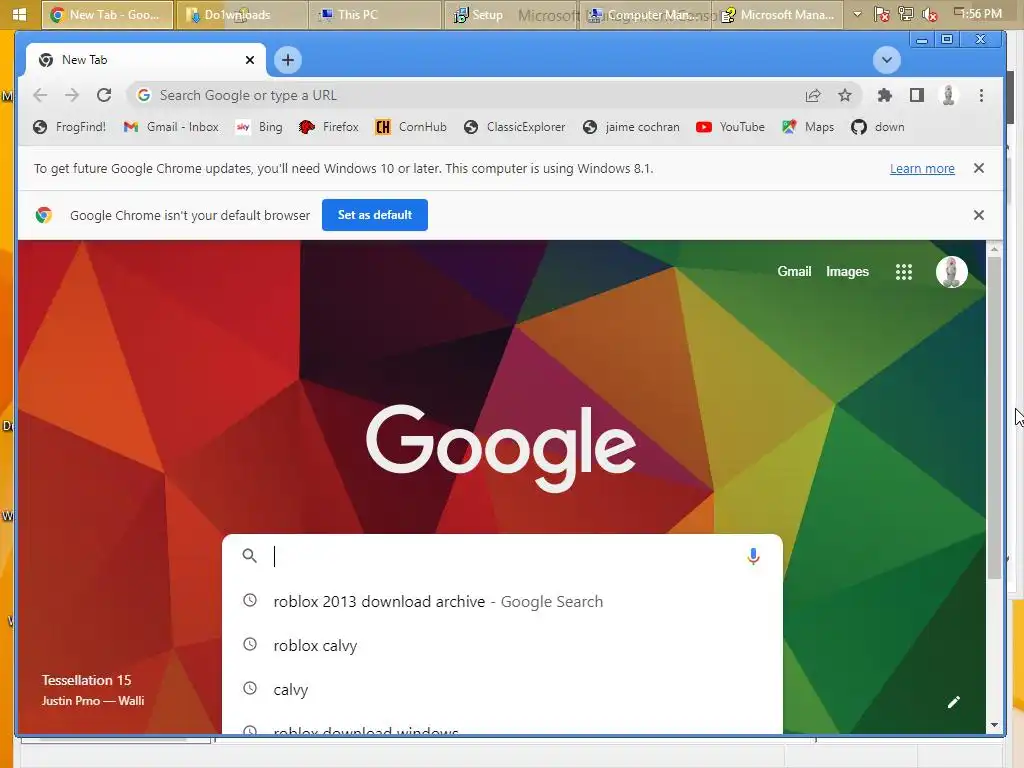Screen dimensions: 1024x768
Task: Open the Windows Start button
Action: pos(19,14)
